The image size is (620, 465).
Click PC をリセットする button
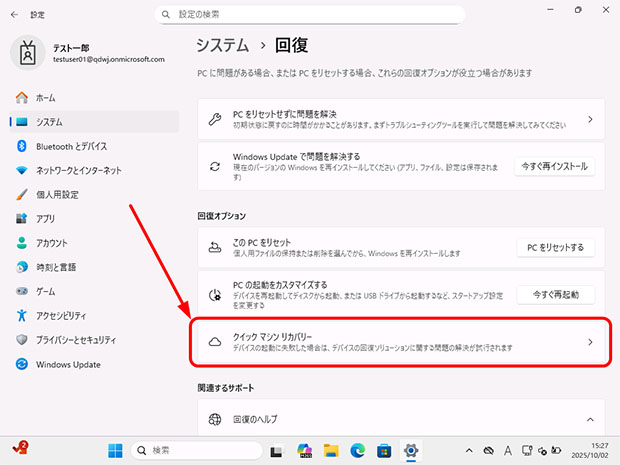[555, 248]
